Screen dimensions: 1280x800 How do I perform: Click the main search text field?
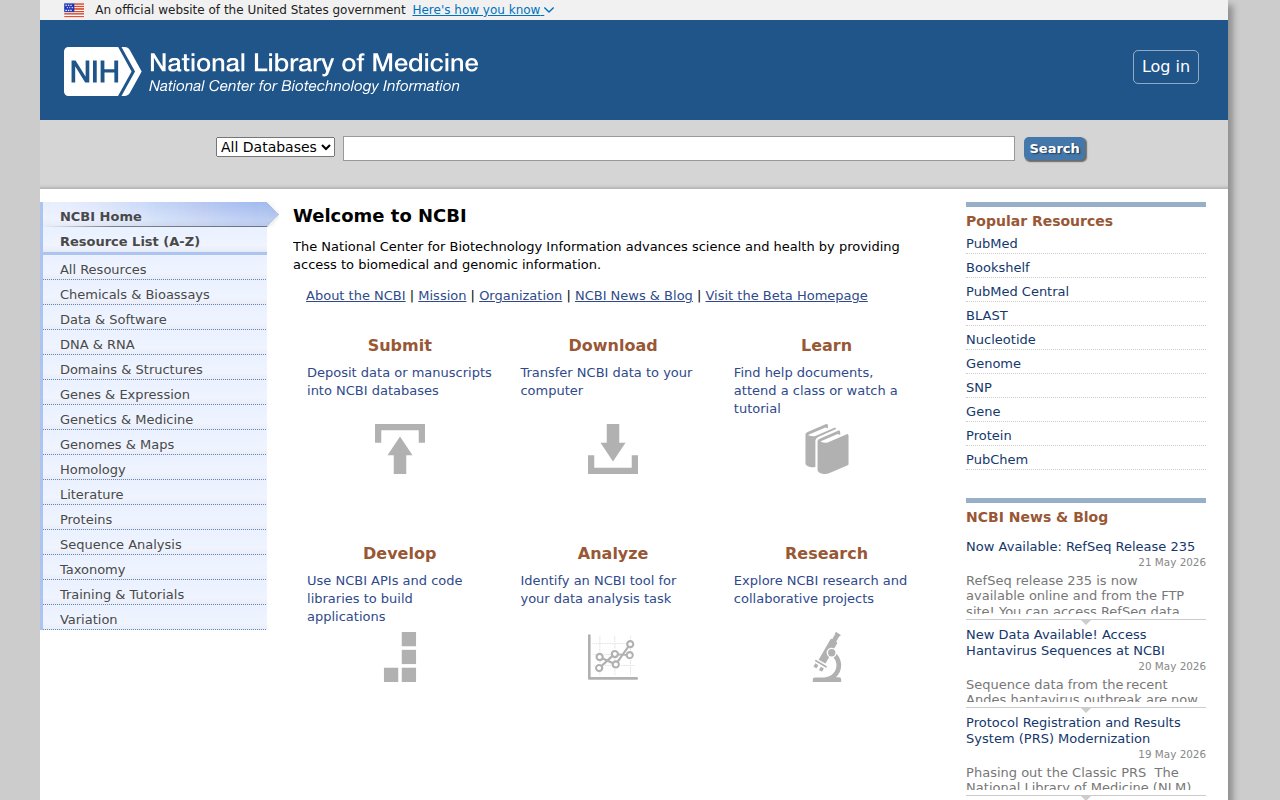[x=679, y=148]
